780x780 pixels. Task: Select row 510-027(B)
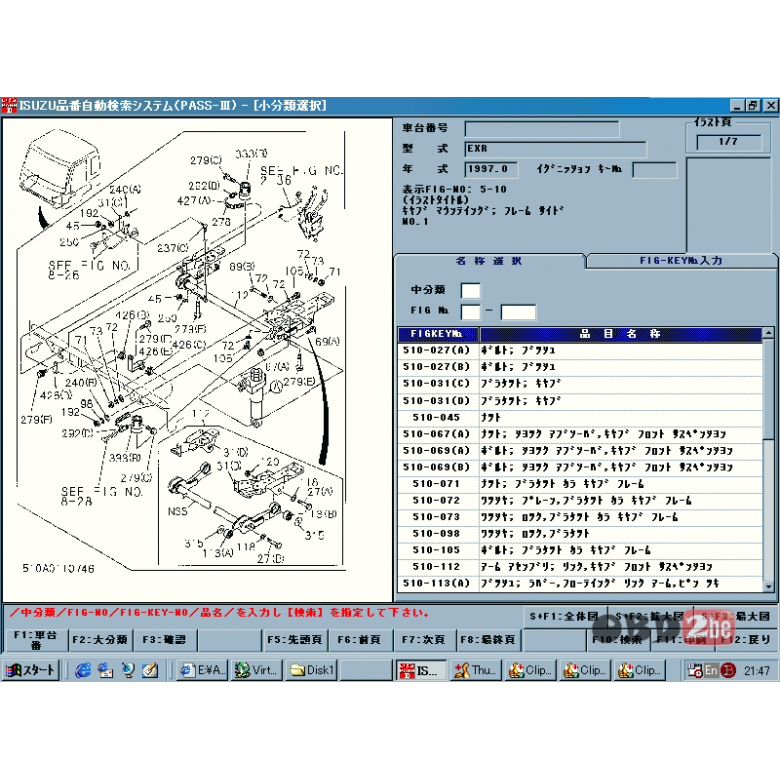[580, 367]
